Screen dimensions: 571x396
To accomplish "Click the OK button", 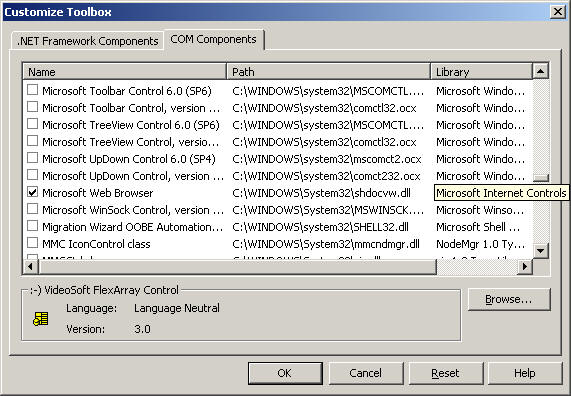I will pos(285,373).
